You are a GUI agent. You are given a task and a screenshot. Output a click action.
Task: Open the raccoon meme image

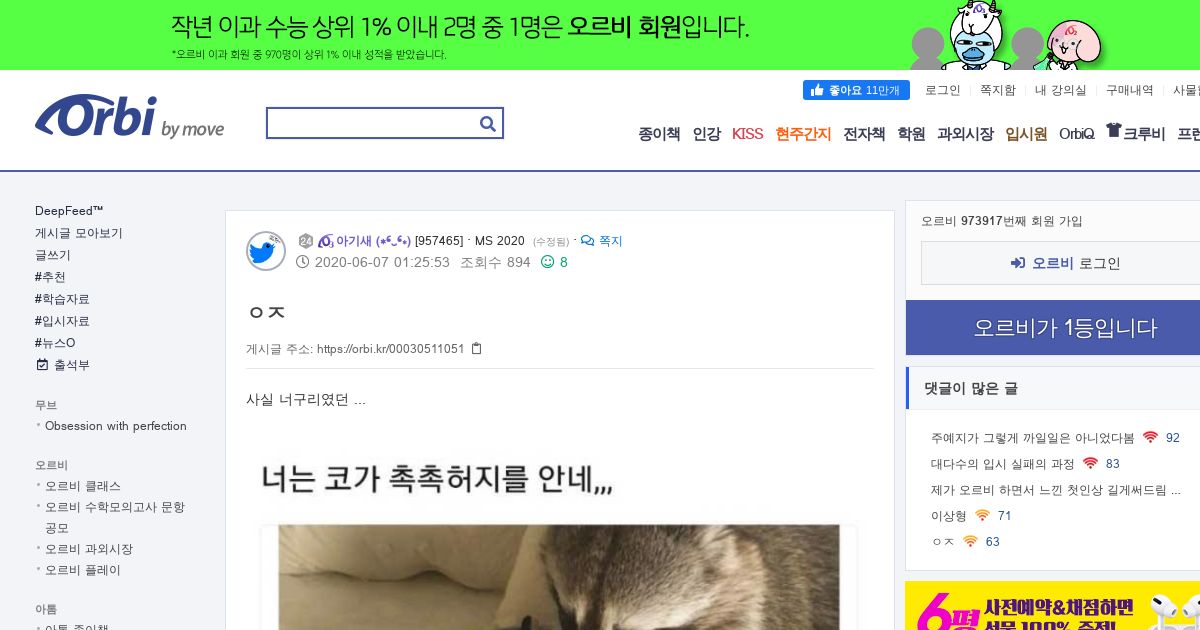point(559,540)
